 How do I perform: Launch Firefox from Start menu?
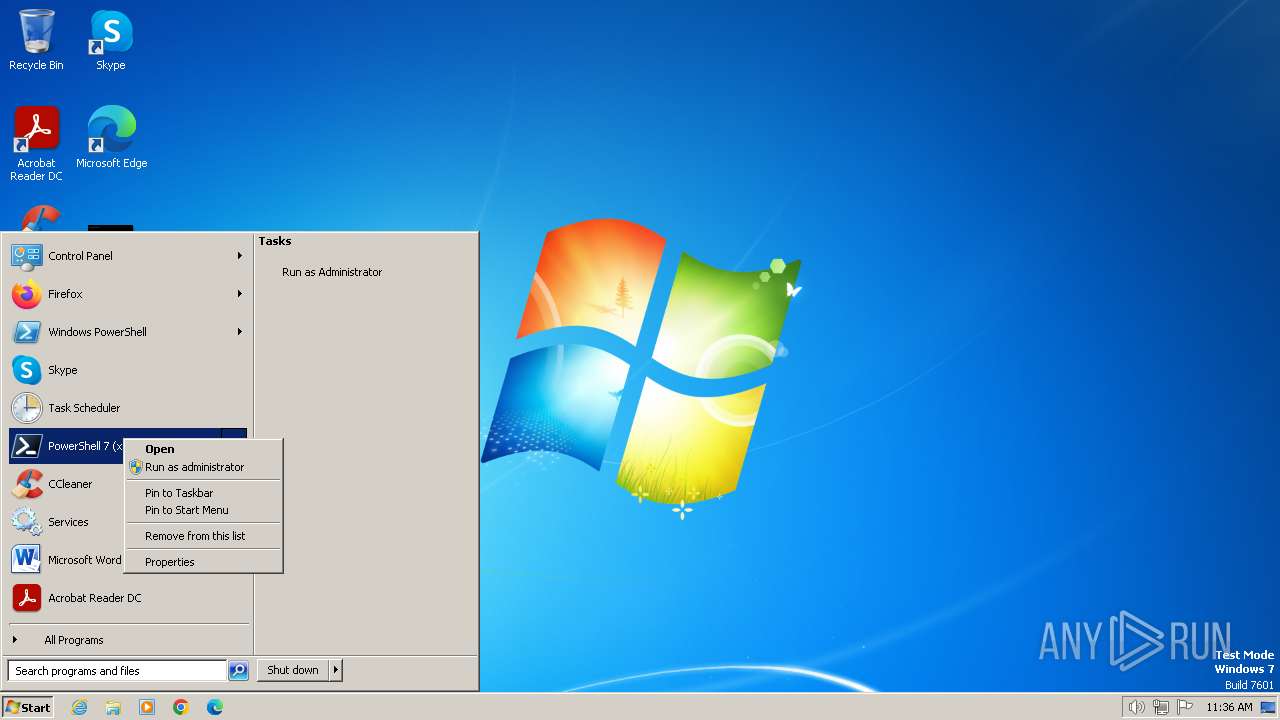128,294
